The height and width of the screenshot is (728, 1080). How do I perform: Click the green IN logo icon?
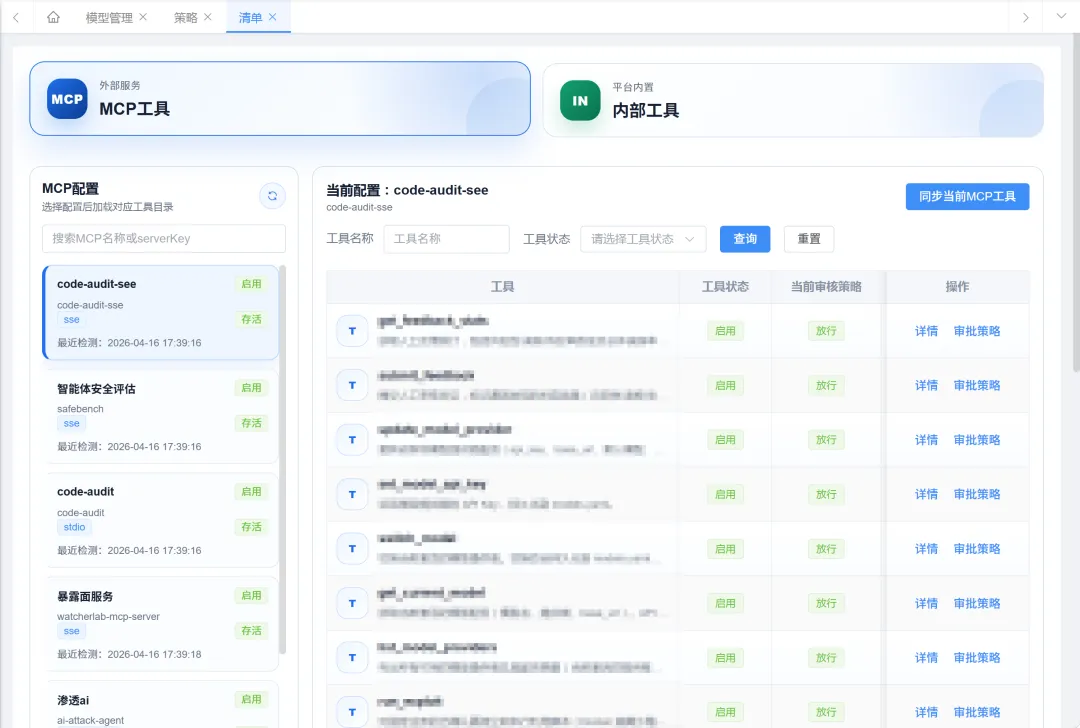(x=580, y=101)
